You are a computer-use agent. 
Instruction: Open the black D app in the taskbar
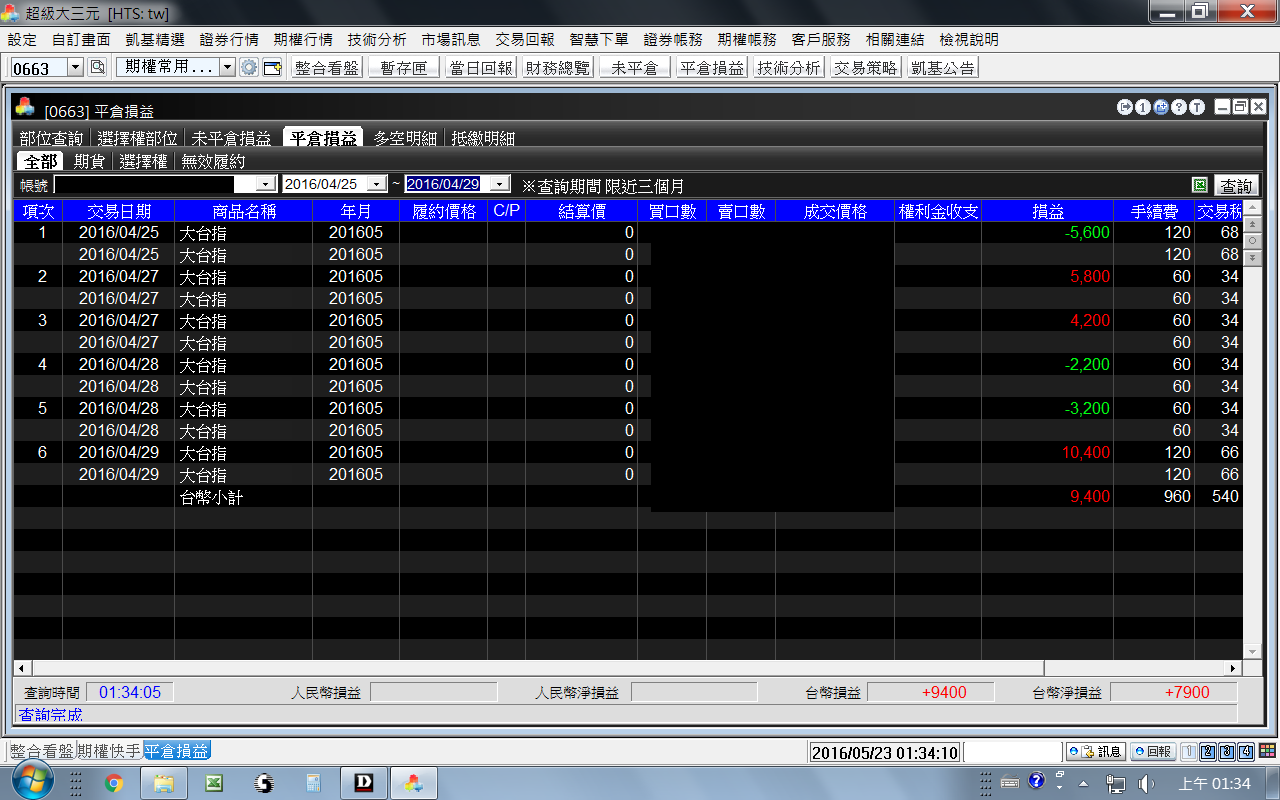(363, 783)
